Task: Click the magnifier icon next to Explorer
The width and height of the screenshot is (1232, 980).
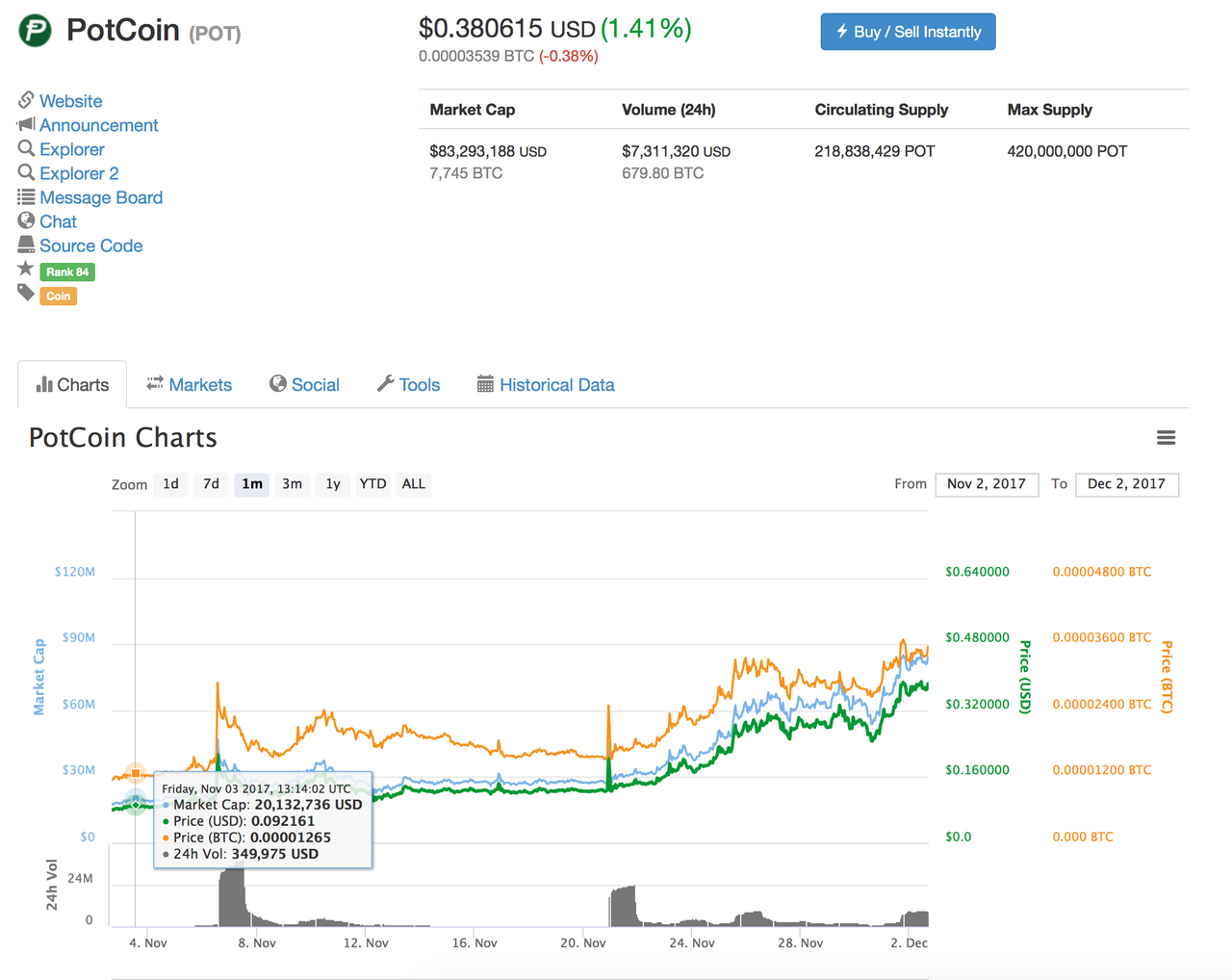Action: [x=26, y=148]
